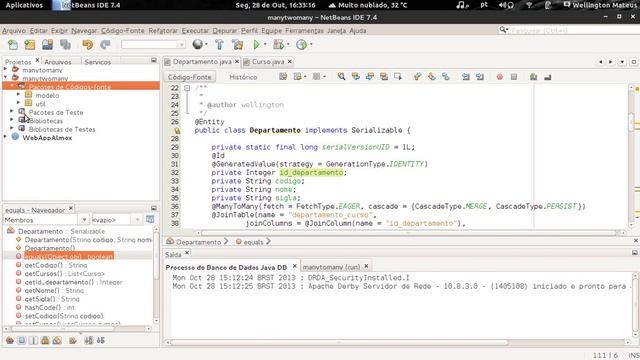
Task: Click the Last Edit icon in editor toolbar
Action: [x=283, y=76]
